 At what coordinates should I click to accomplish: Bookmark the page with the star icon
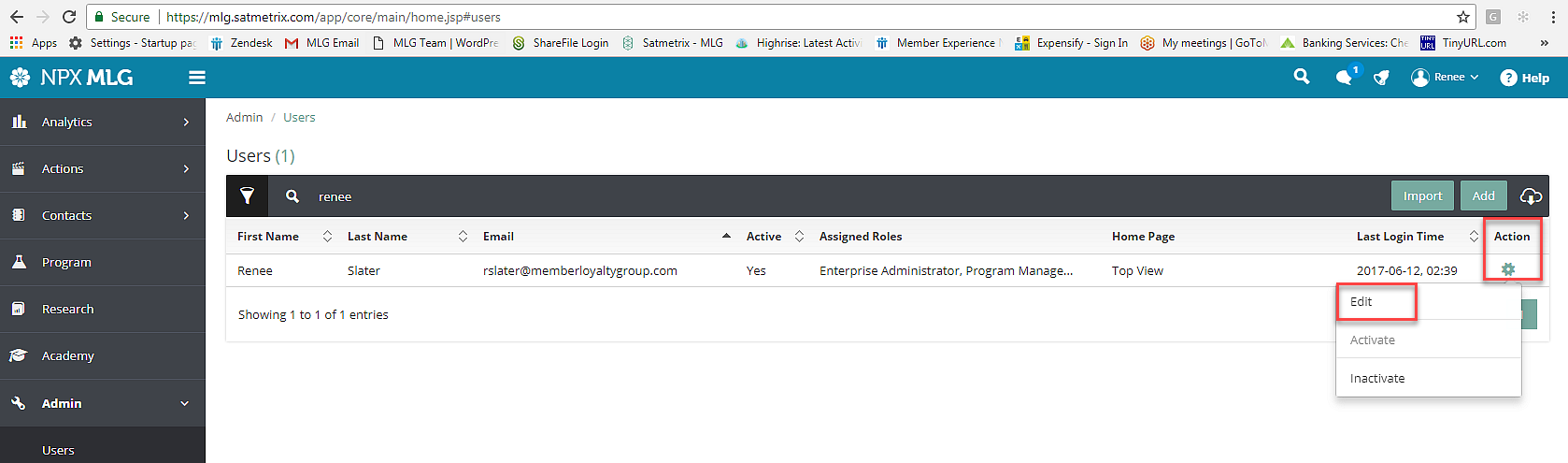coord(1462,17)
